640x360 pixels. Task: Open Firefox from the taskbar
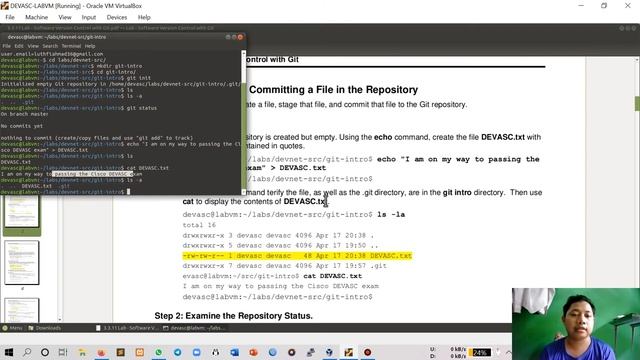101,352
